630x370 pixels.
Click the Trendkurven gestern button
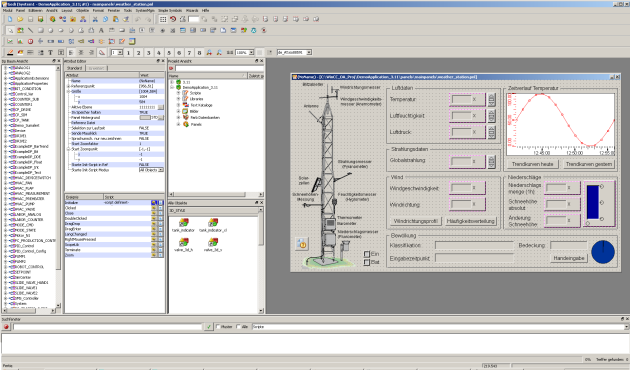point(588,164)
